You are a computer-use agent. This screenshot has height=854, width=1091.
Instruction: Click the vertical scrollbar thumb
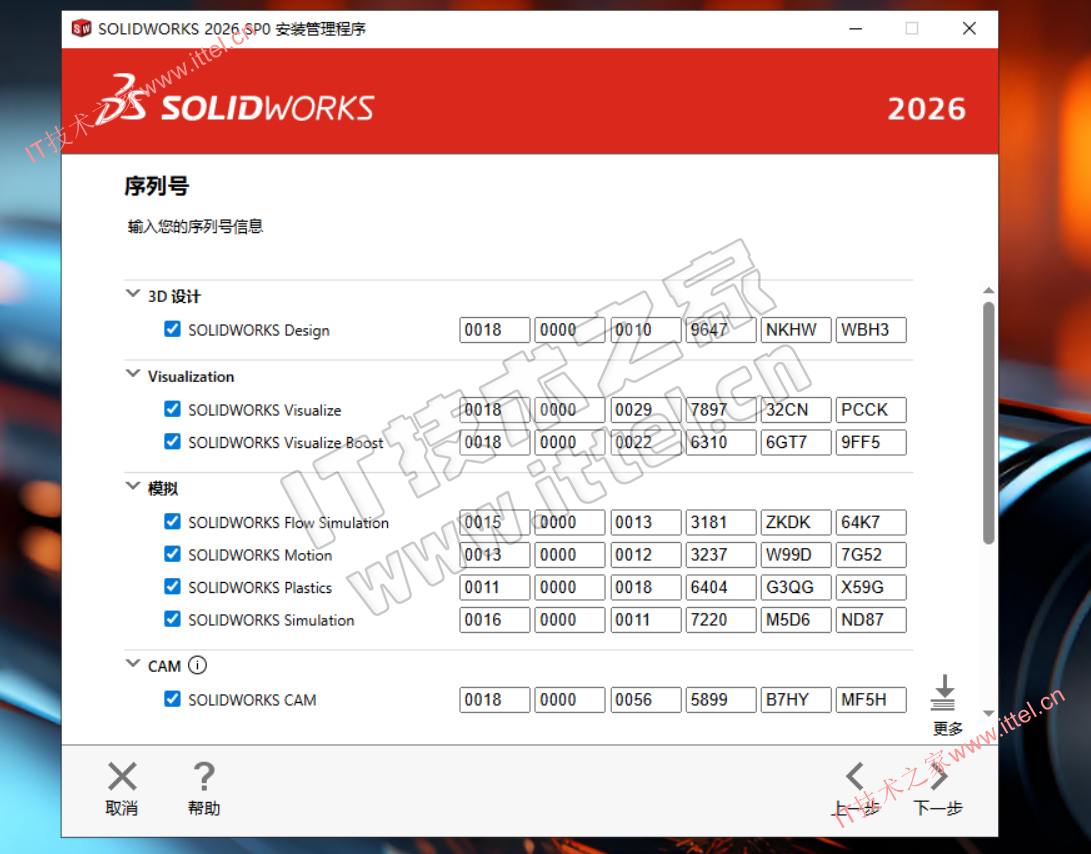coord(988,420)
